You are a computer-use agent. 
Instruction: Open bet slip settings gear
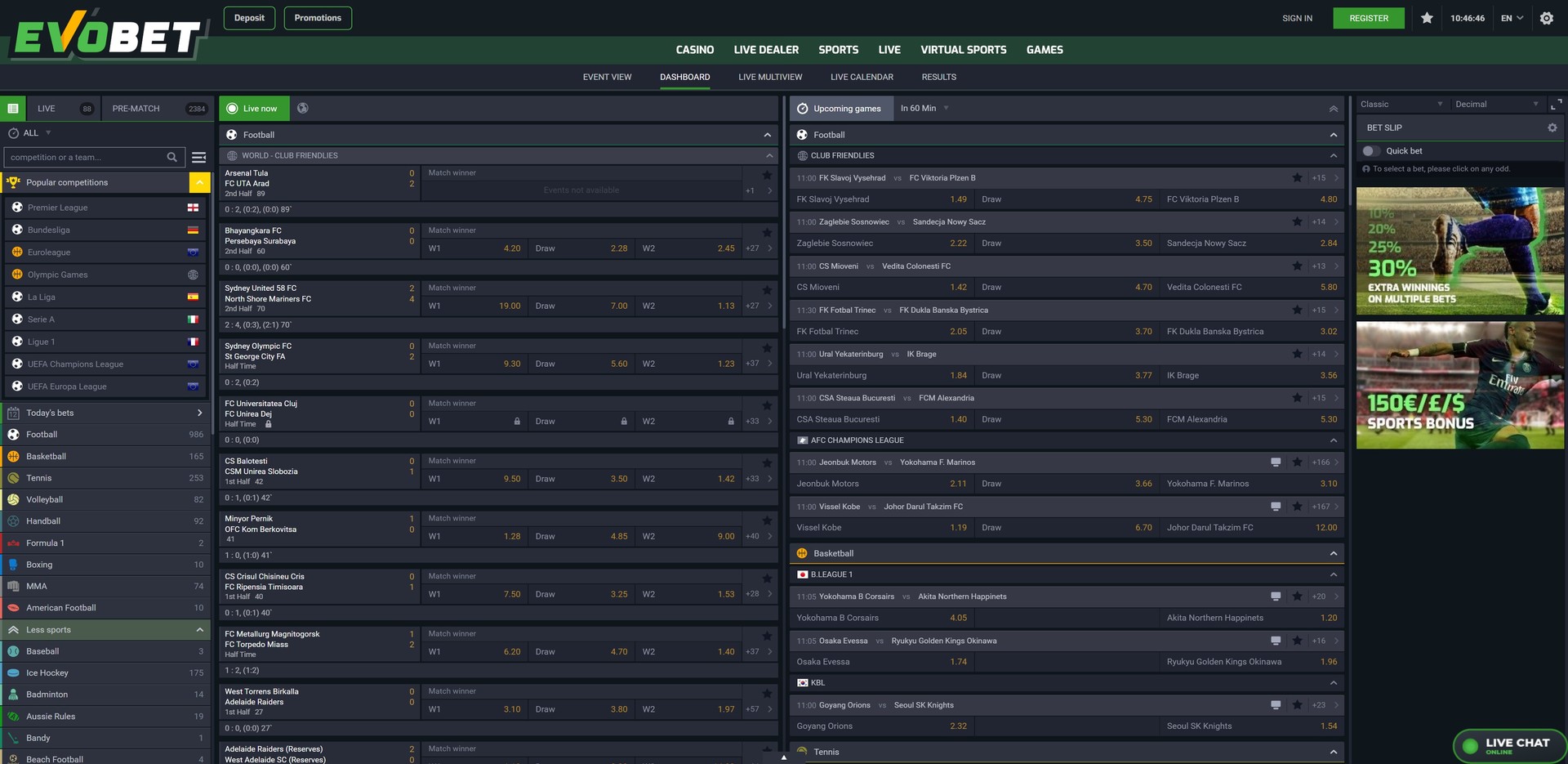click(x=1552, y=127)
